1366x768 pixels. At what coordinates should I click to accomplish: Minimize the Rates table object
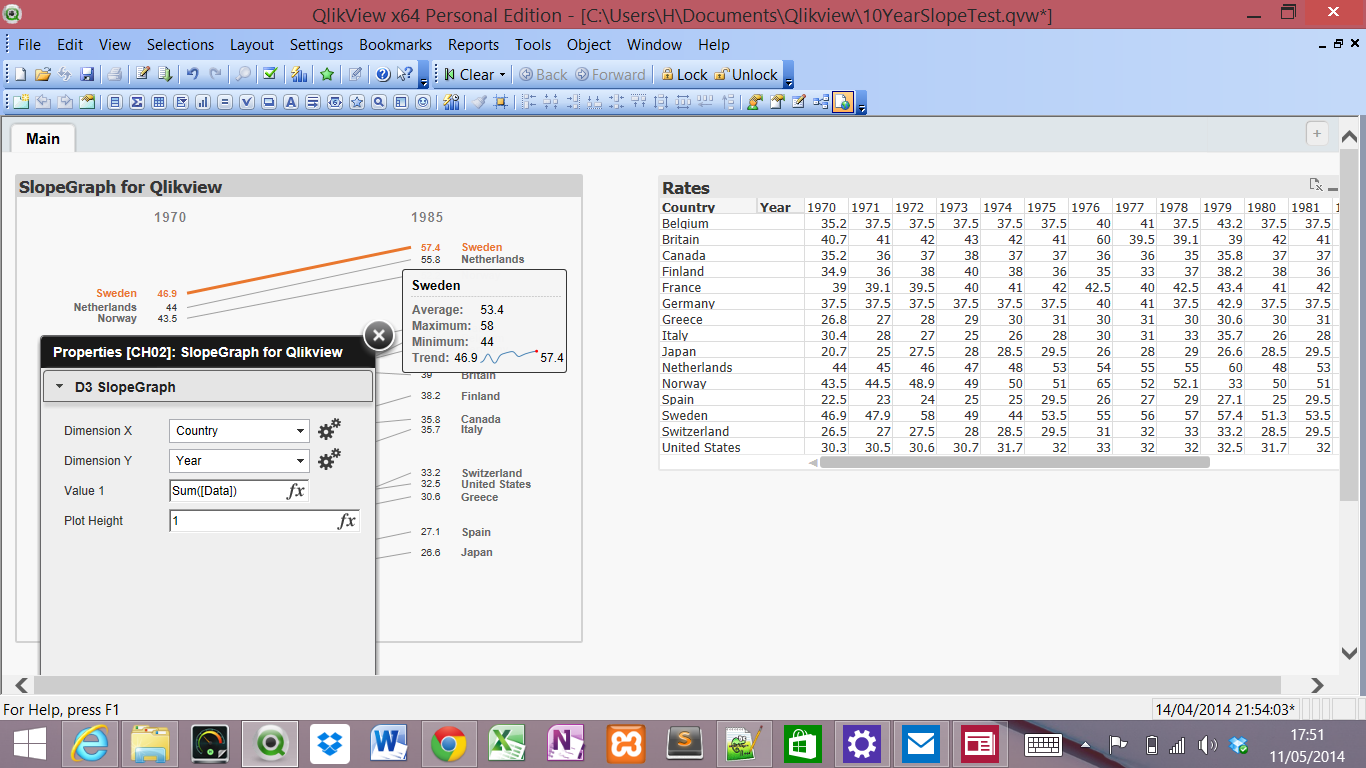tap(1333, 187)
